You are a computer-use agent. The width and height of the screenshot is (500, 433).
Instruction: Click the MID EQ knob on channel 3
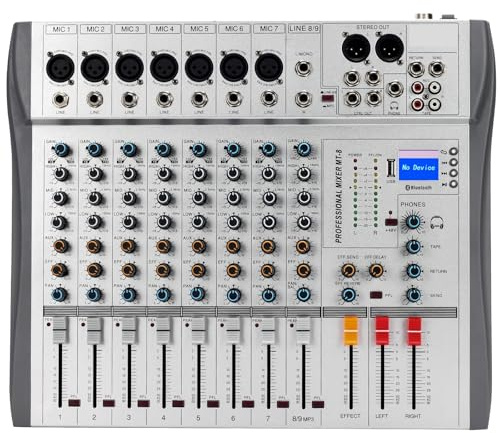pyautogui.click(x=129, y=198)
